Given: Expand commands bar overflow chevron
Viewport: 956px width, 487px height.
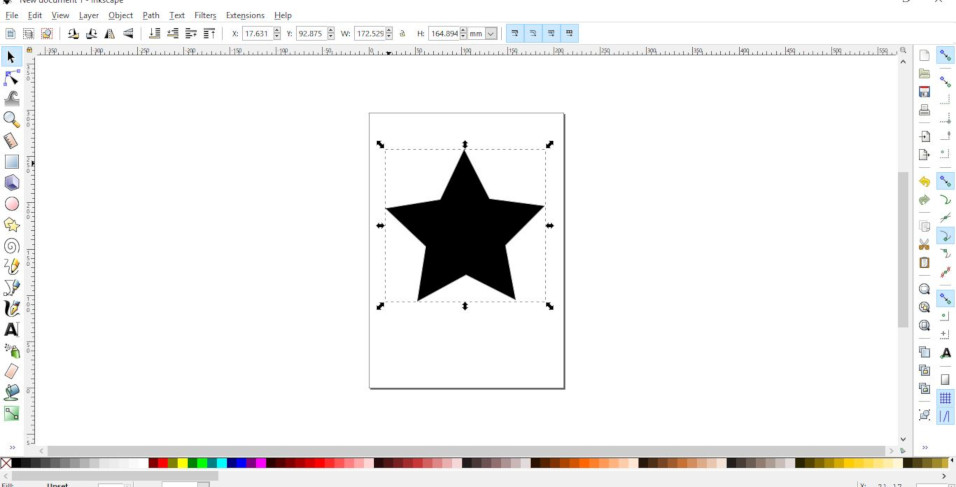Looking at the screenshot, I should (x=924, y=447).
